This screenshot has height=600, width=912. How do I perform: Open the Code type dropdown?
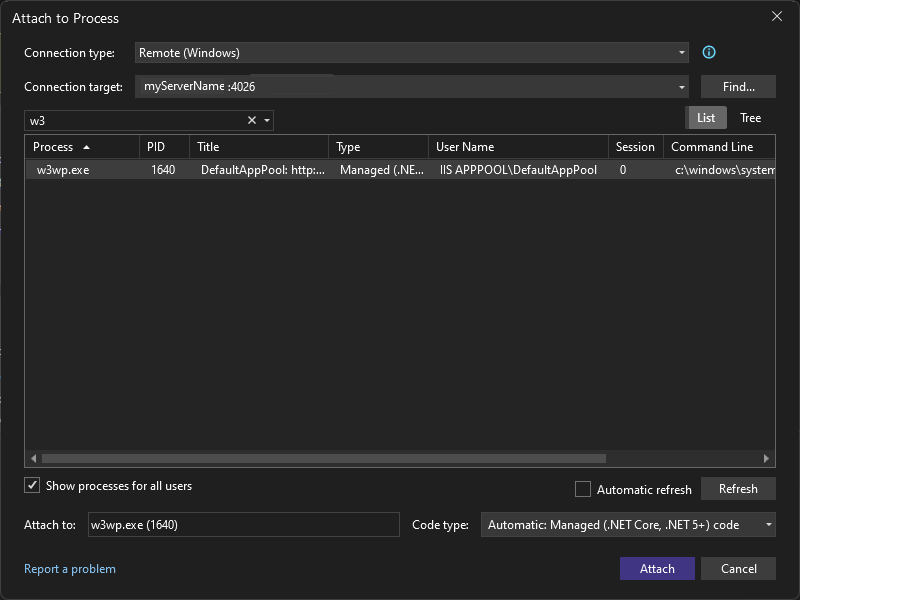click(768, 524)
